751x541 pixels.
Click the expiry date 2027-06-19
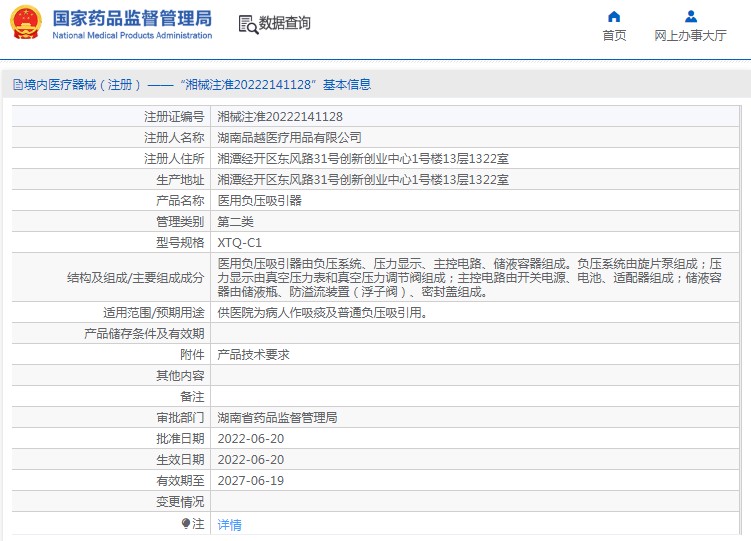(x=250, y=481)
